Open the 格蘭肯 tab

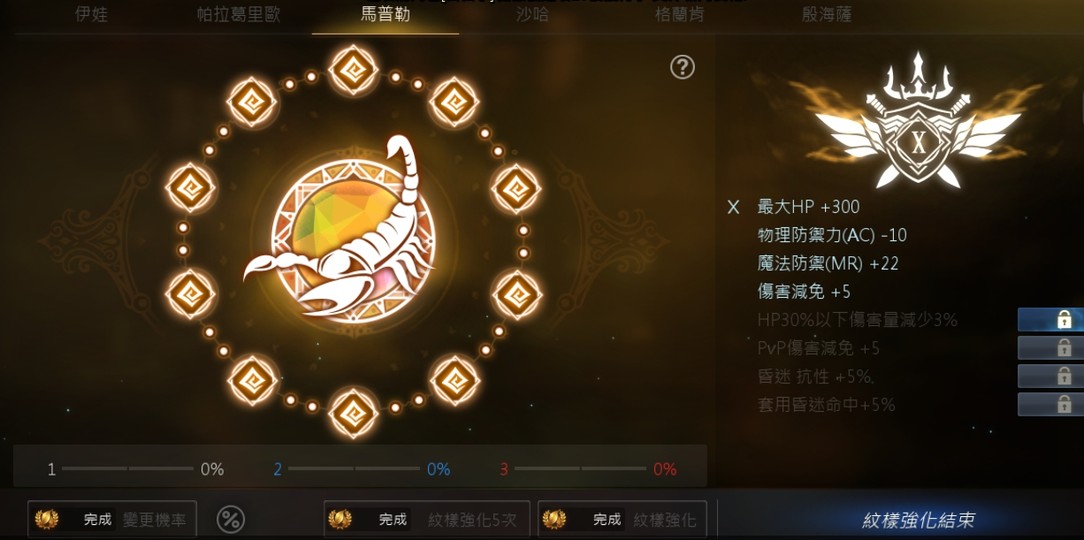(x=680, y=15)
